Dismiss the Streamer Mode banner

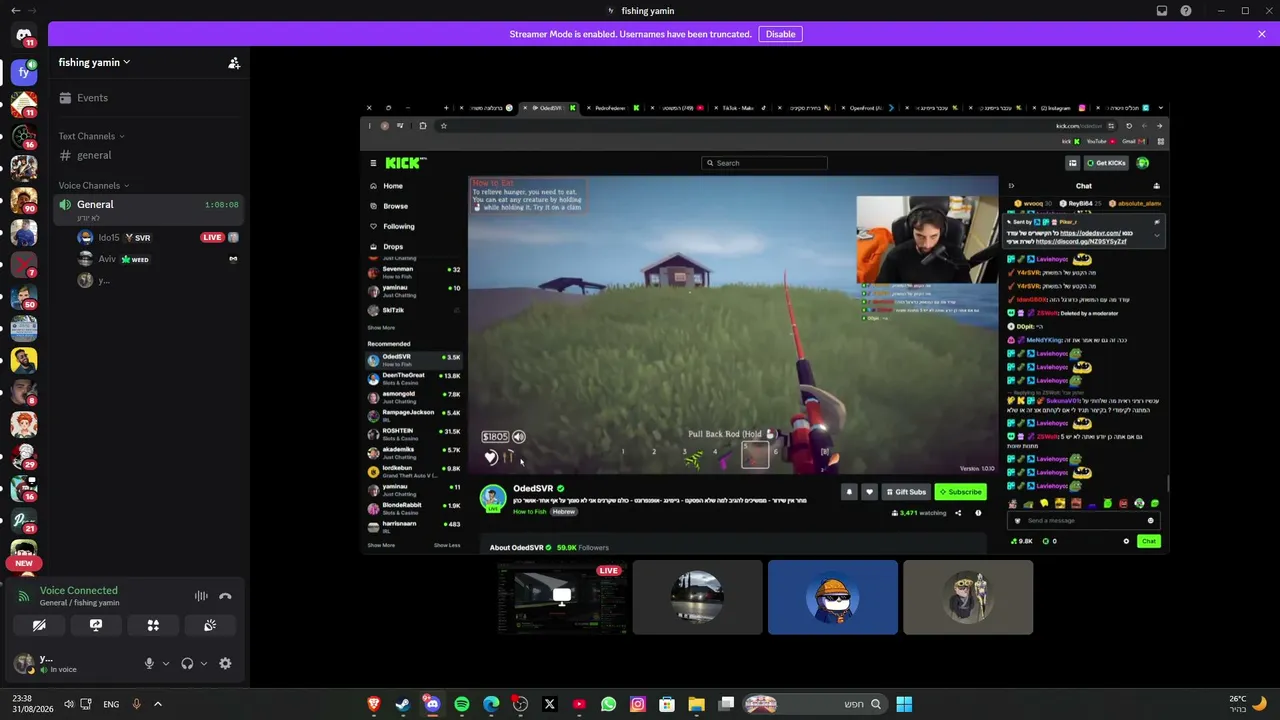(x=1262, y=34)
